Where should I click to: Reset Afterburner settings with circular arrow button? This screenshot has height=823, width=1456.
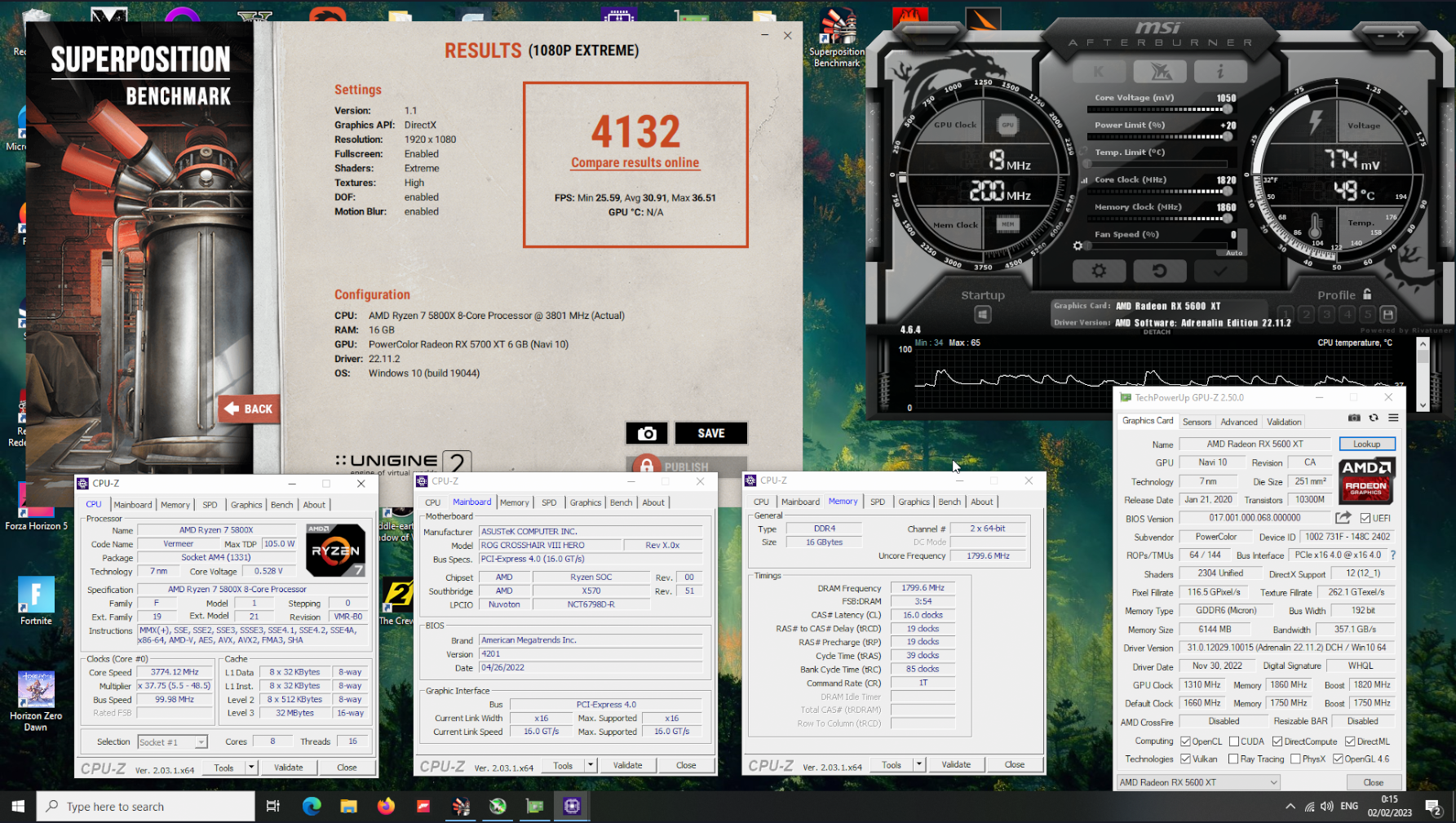tap(1159, 271)
